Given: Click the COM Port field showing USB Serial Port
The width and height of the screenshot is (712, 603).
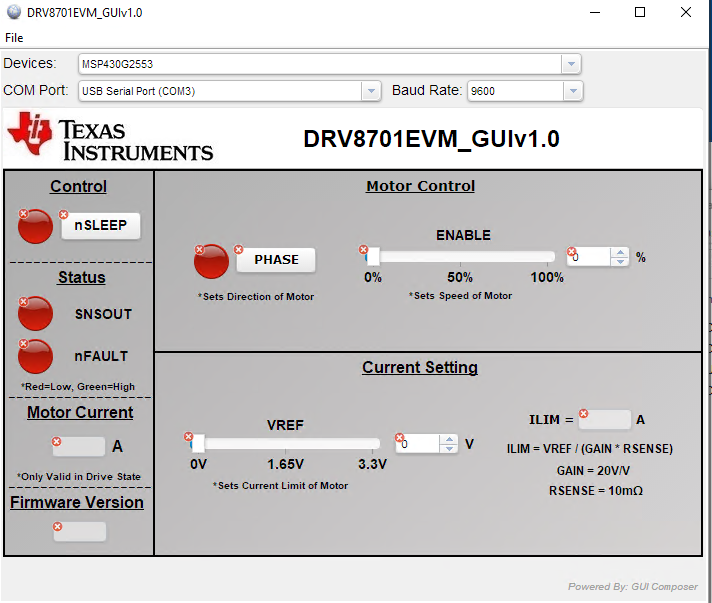Looking at the screenshot, I should pyautogui.click(x=229, y=91).
